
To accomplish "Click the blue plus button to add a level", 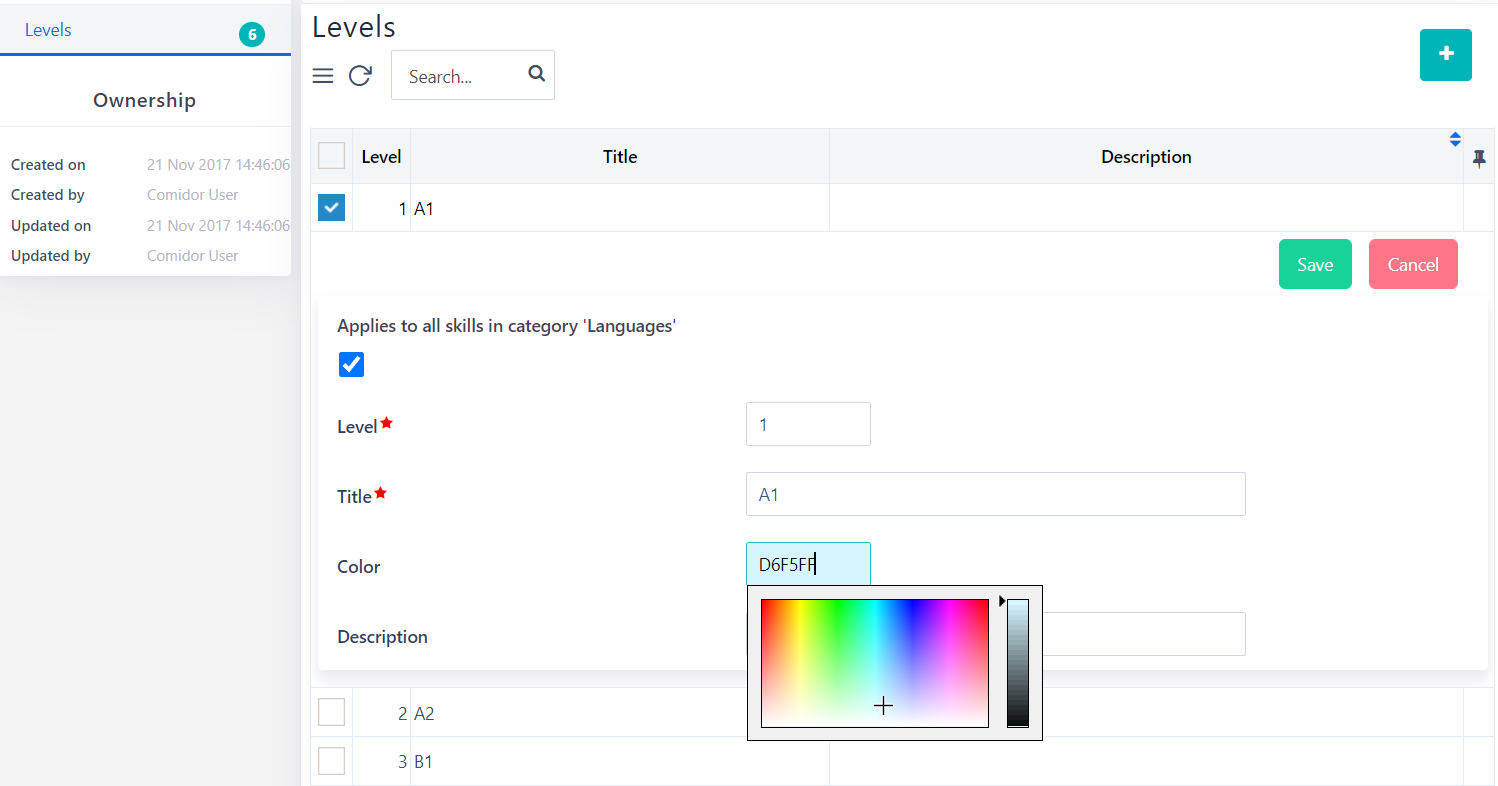I will [x=1445, y=55].
